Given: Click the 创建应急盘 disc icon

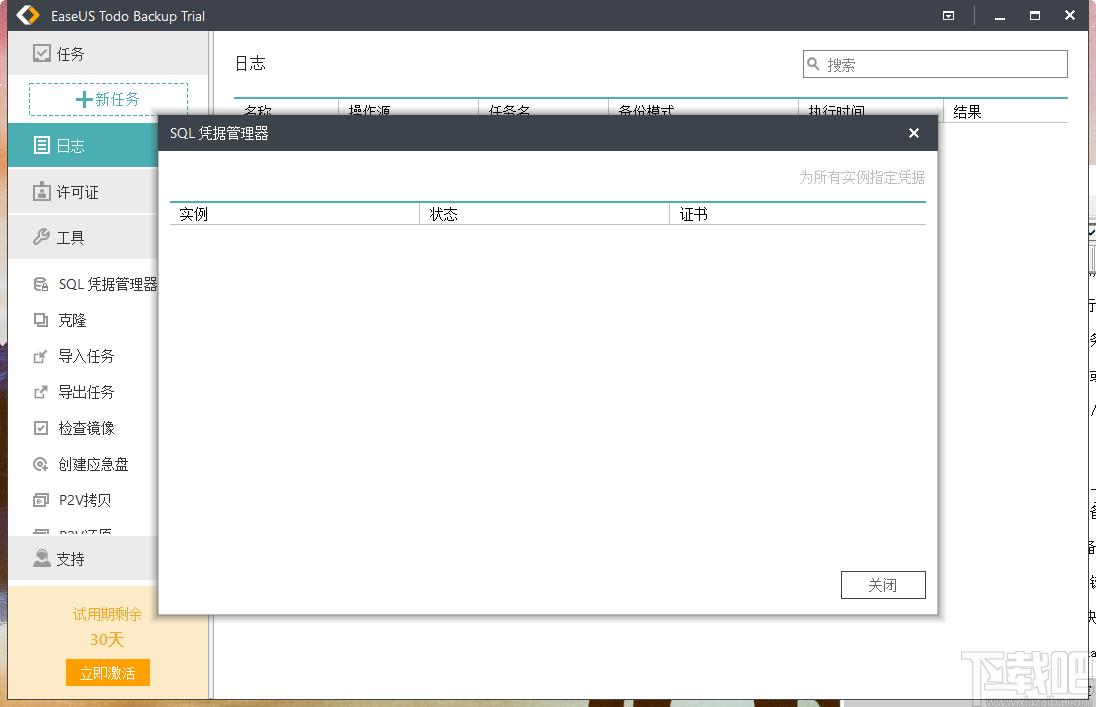Looking at the screenshot, I should (x=41, y=464).
